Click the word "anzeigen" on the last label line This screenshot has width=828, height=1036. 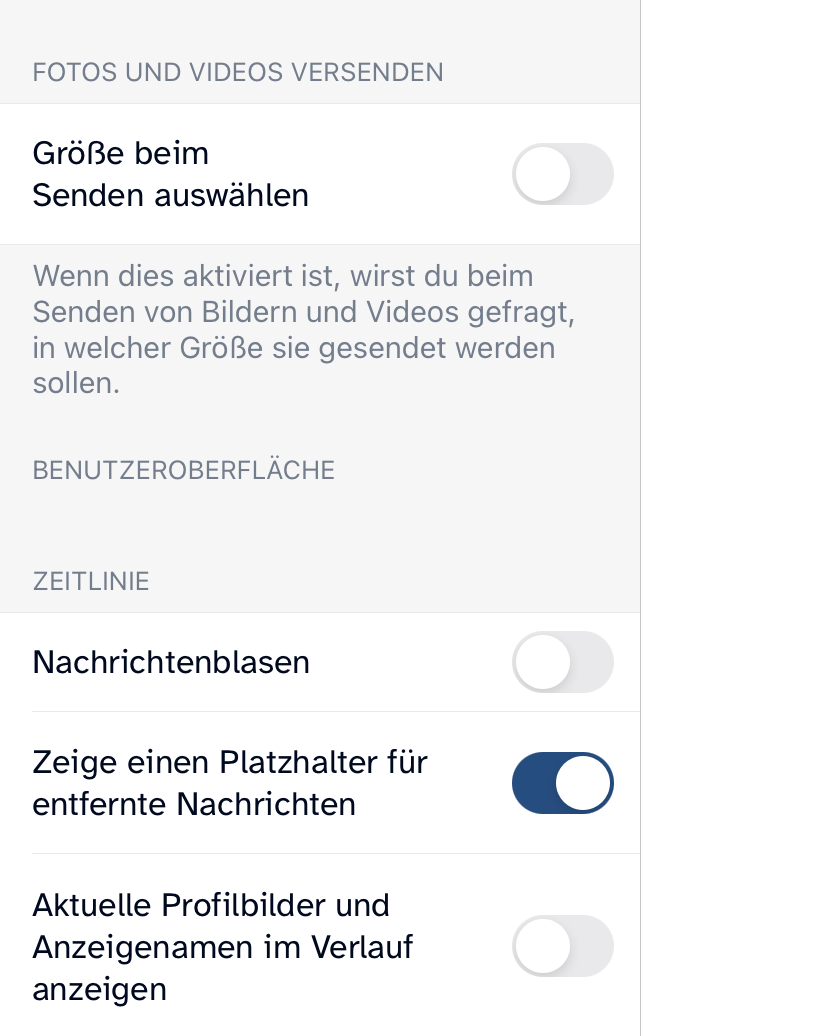(99, 989)
